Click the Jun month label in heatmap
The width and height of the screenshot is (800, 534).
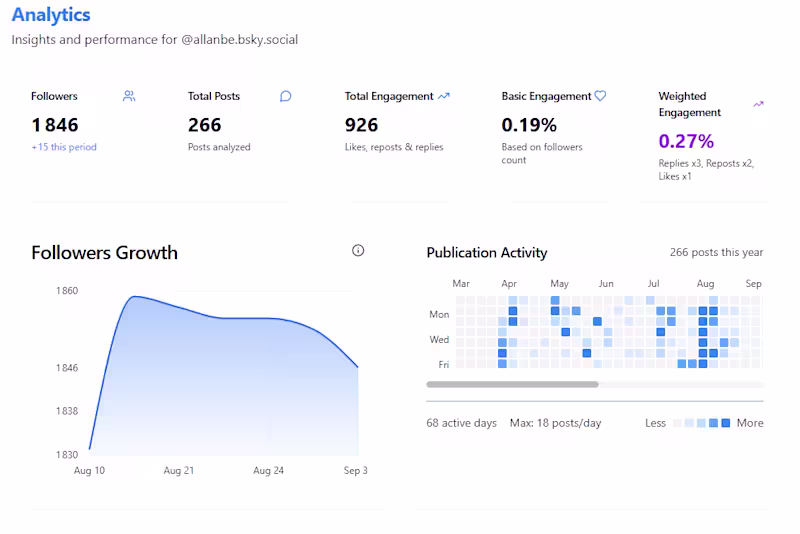tap(606, 284)
